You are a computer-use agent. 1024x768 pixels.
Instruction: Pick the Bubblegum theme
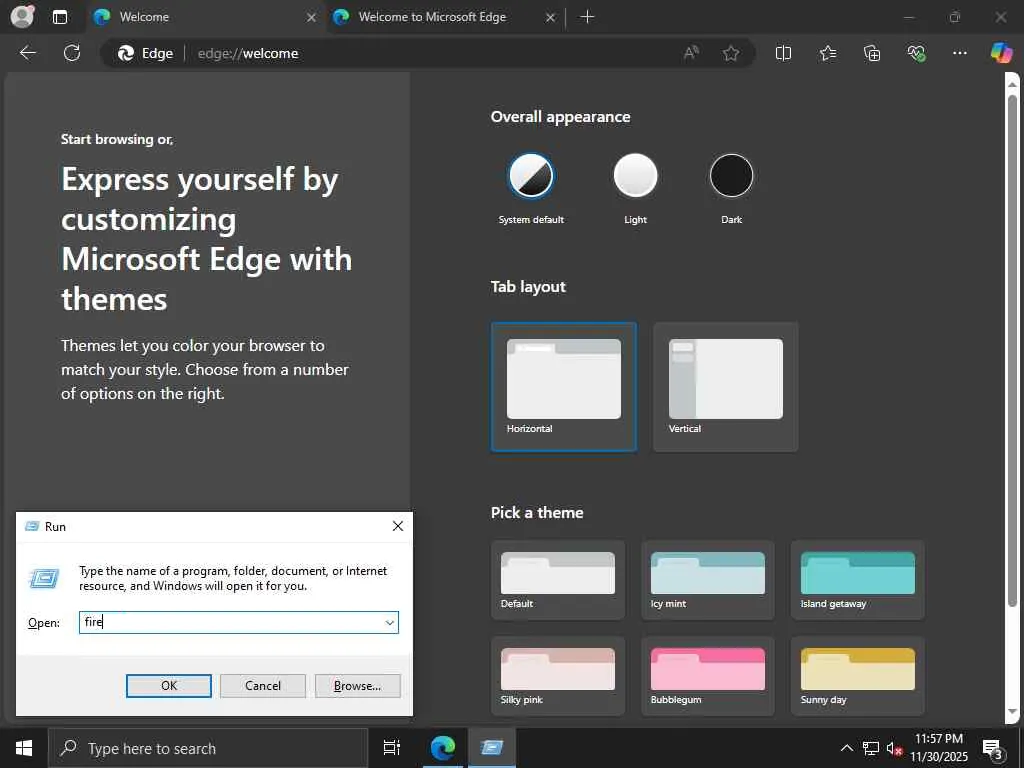(x=708, y=676)
